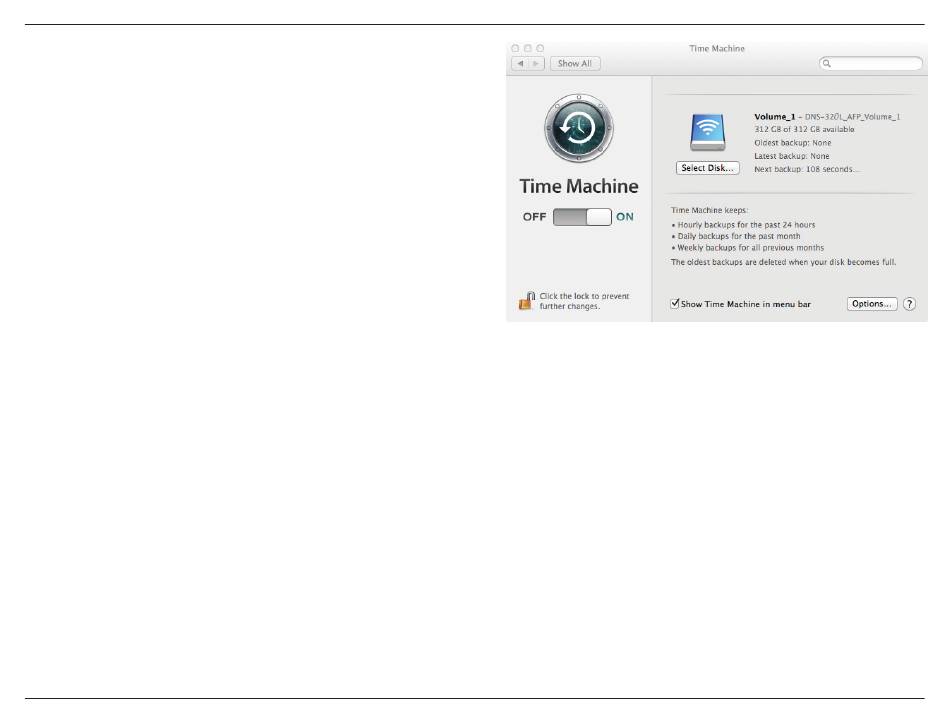Click the 'Time Machine keeps:' heading
Screen dimensions: 950x725
tap(709, 210)
